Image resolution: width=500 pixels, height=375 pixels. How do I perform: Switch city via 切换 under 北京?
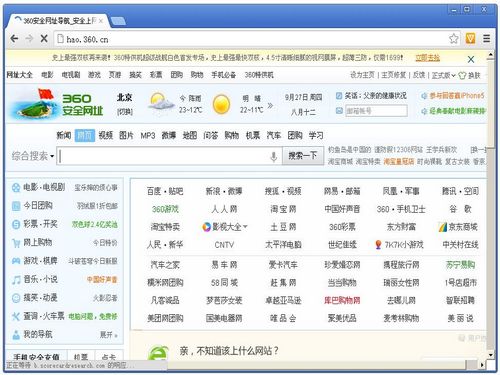(125, 112)
